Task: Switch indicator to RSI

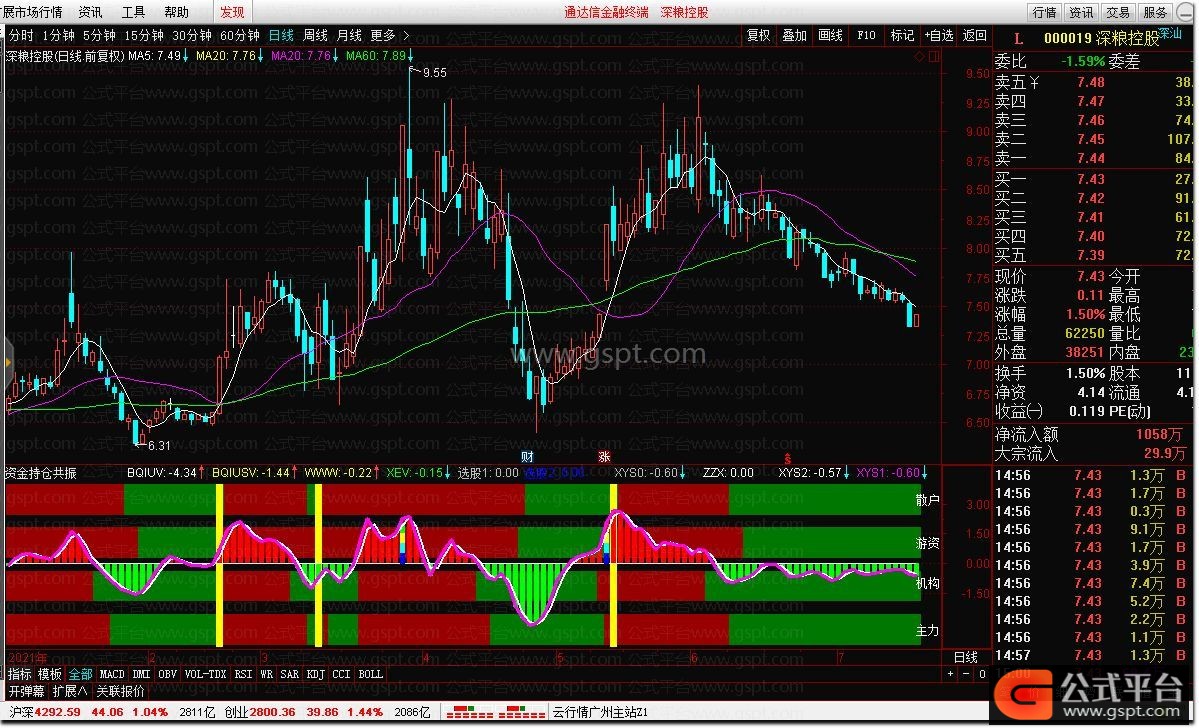Action: coord(243,674)
